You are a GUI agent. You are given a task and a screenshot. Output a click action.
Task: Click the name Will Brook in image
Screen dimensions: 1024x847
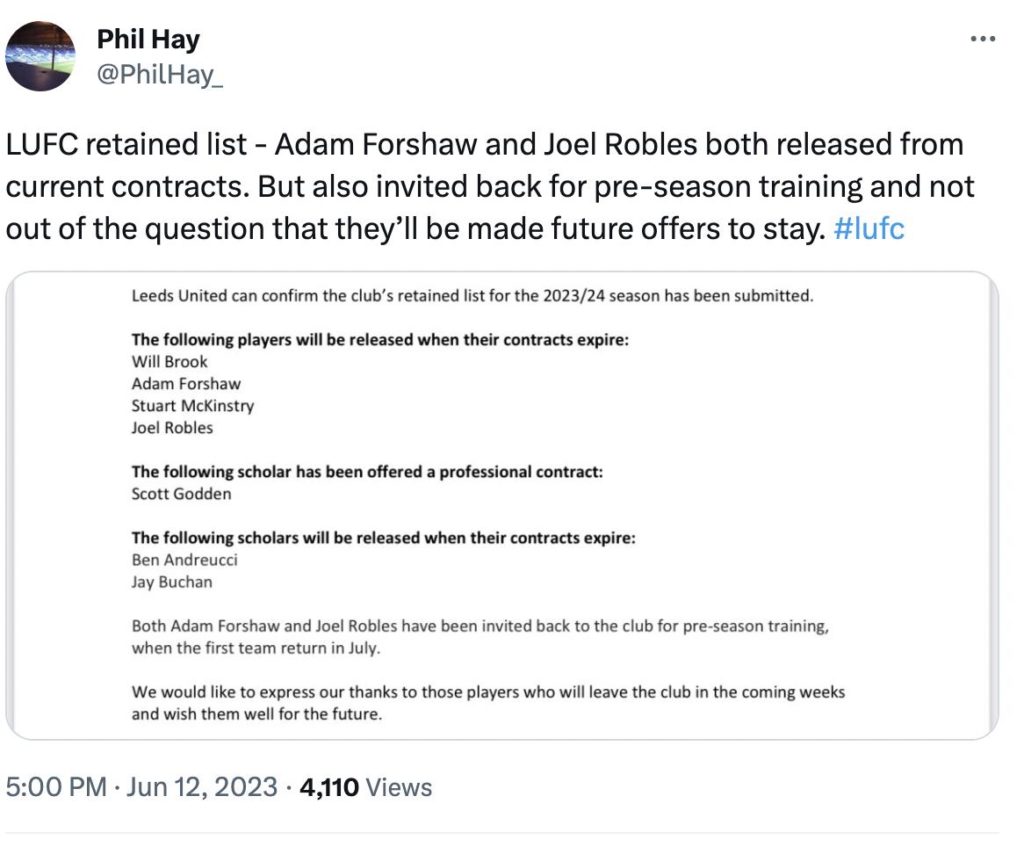(169, 362)
